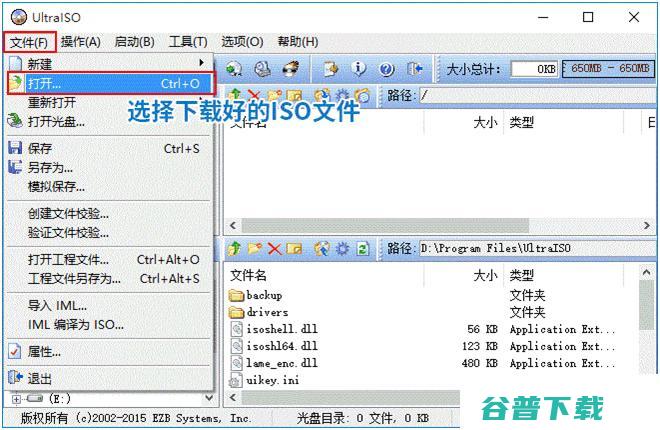
Task: Open the 文件(F) menu
Action: tap(29, 42)
